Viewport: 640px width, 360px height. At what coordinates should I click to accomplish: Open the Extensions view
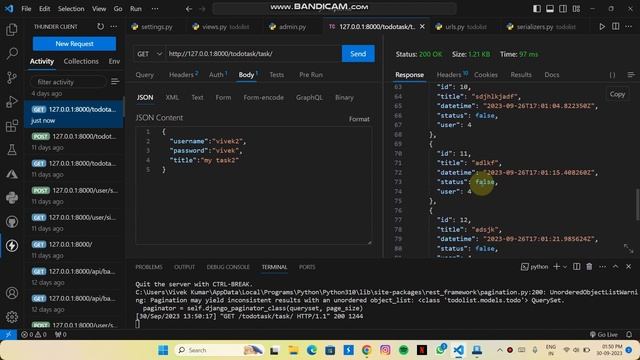coord(12,126)
